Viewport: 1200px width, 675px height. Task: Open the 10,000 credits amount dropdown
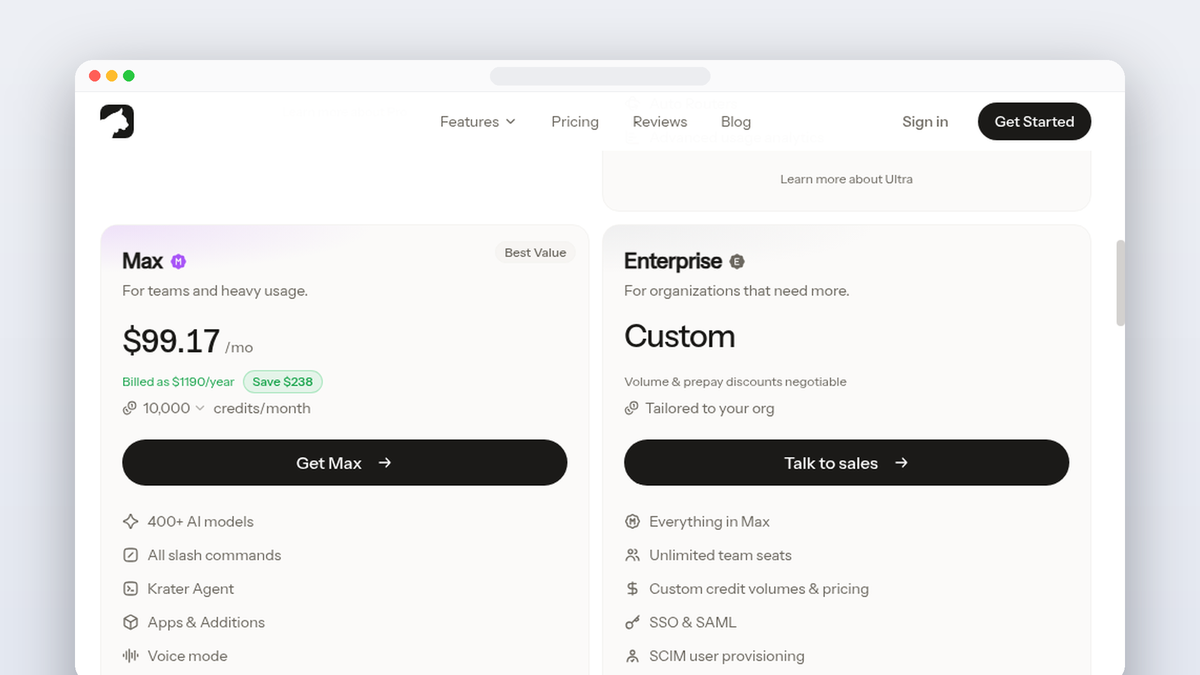(x=174, y=408)
